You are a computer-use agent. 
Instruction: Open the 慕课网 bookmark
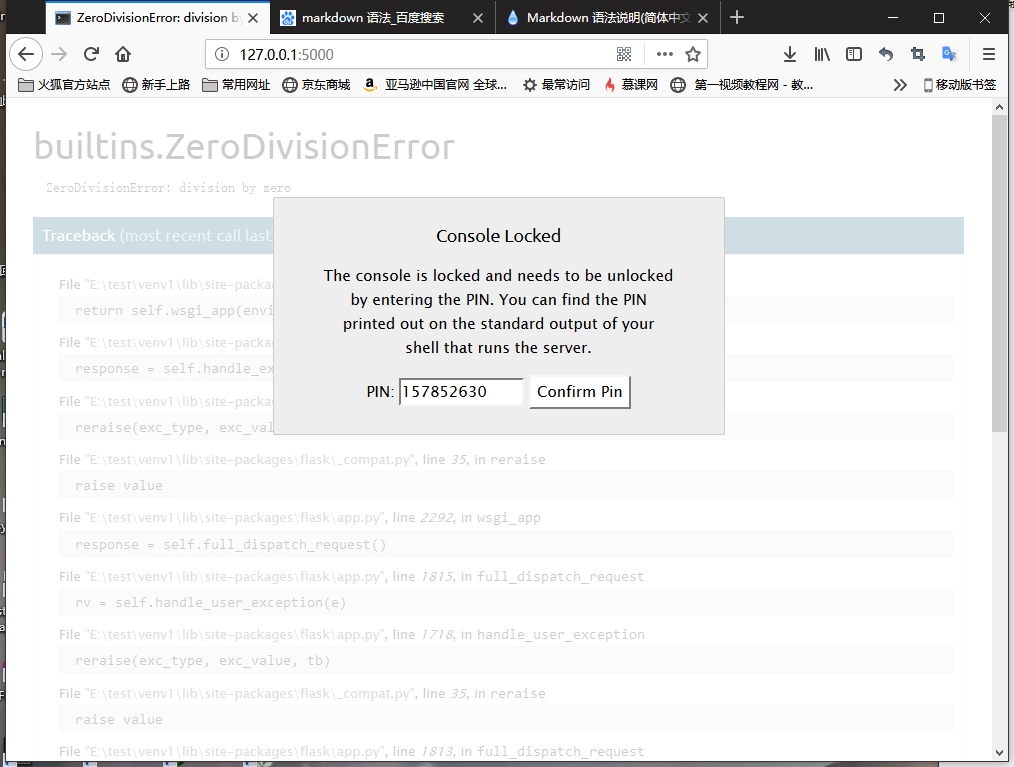(631, 85)
